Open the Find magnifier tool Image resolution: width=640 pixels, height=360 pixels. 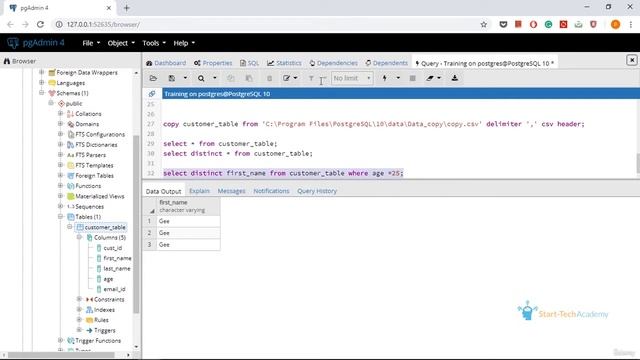(201, 78)
